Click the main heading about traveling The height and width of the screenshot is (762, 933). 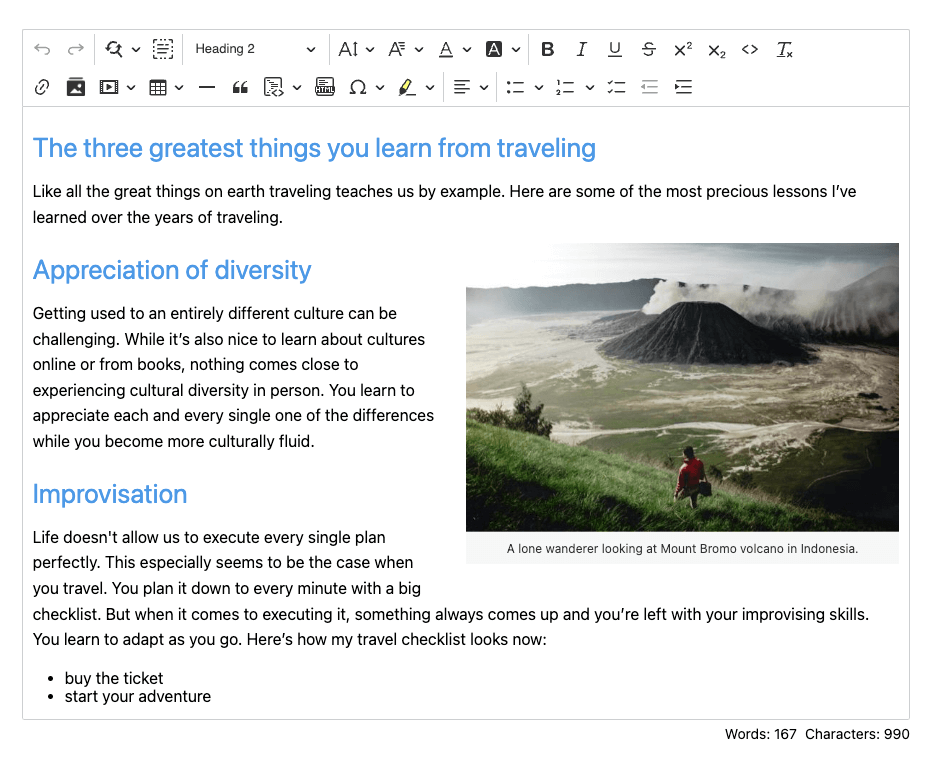[314, 148]
